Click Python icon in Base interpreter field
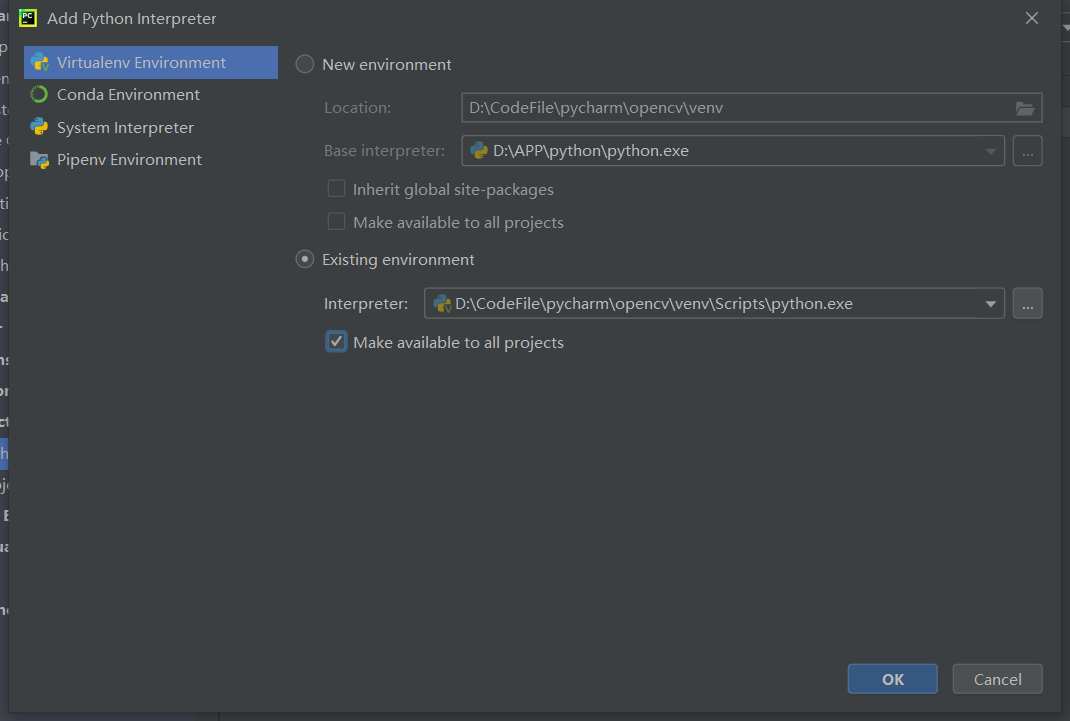This screenshot has height=721, width=1070. tap(479, 151)
